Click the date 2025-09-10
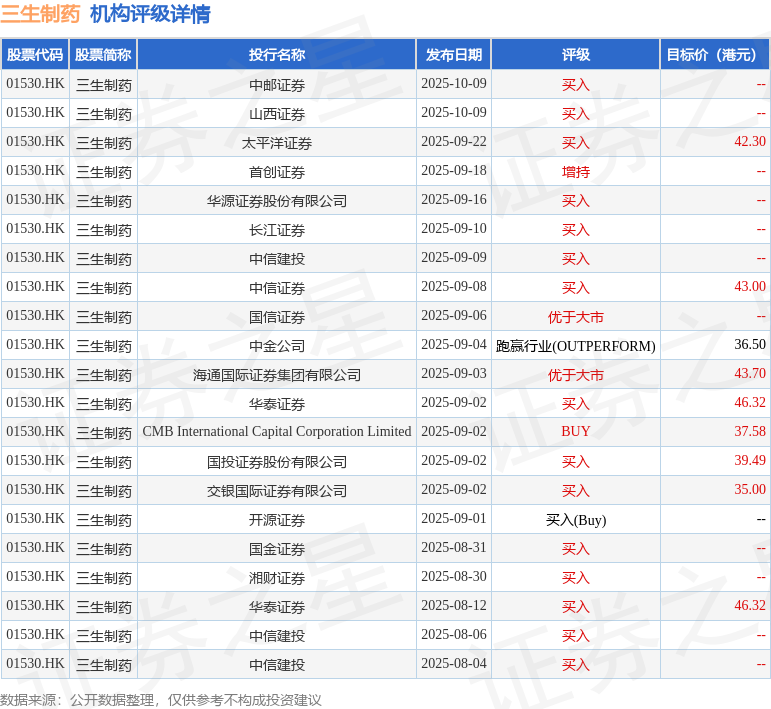This screenshot has width=771, height=709. [453, 229]
